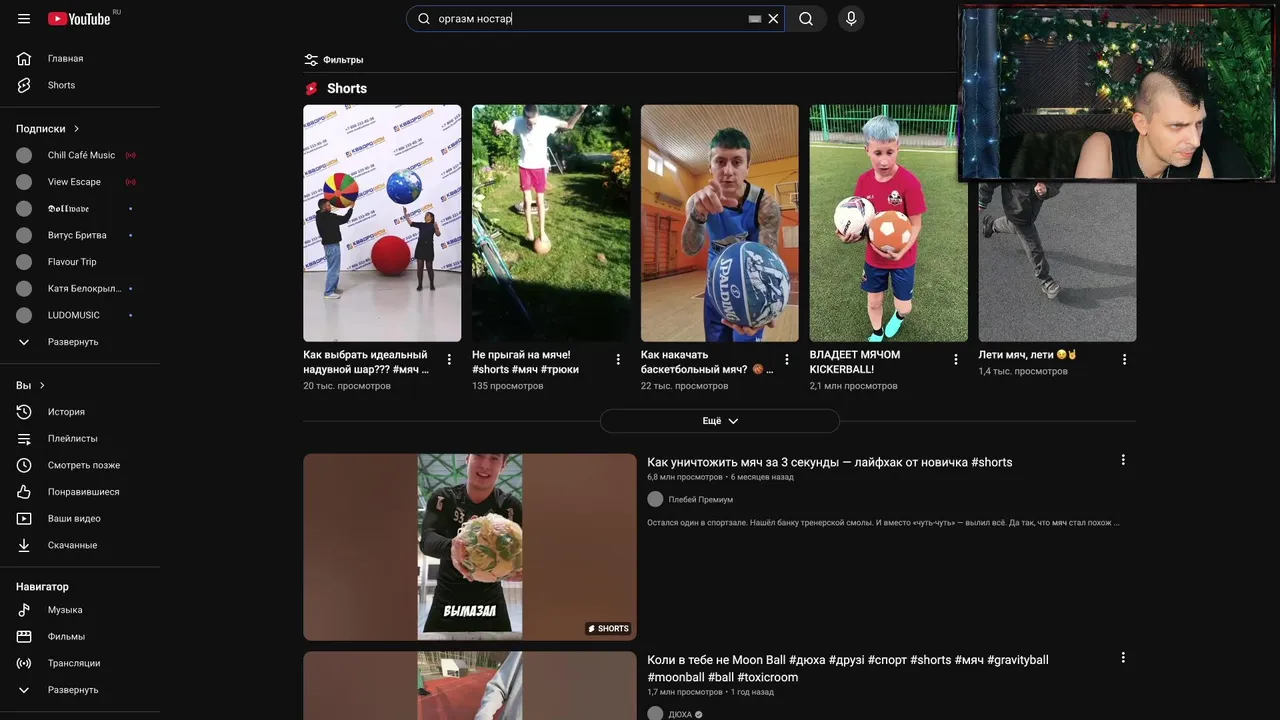1280x720 pixels.
Task: Click the virtual keyboard icon in search box
Action: [755, 19]
